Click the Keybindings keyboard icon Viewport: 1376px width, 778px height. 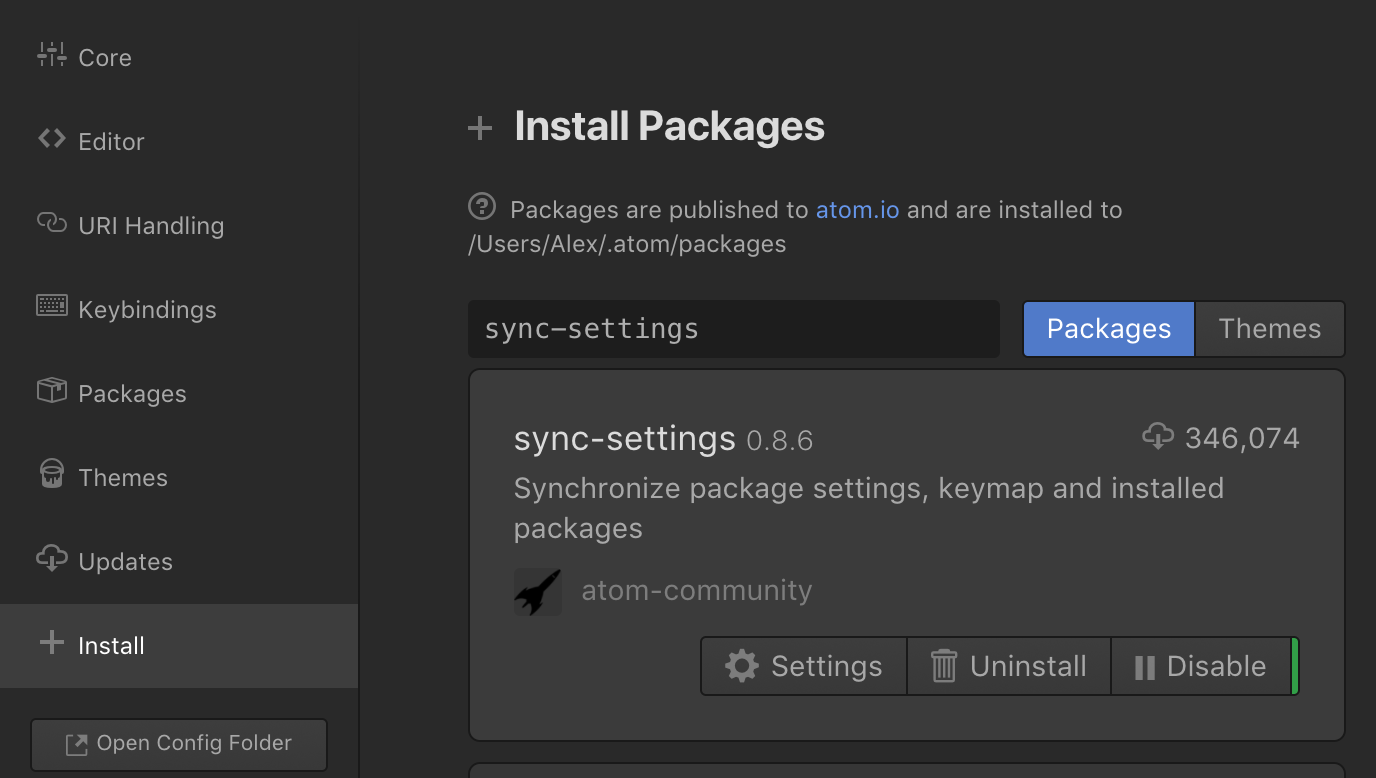(x=52, y=306)
